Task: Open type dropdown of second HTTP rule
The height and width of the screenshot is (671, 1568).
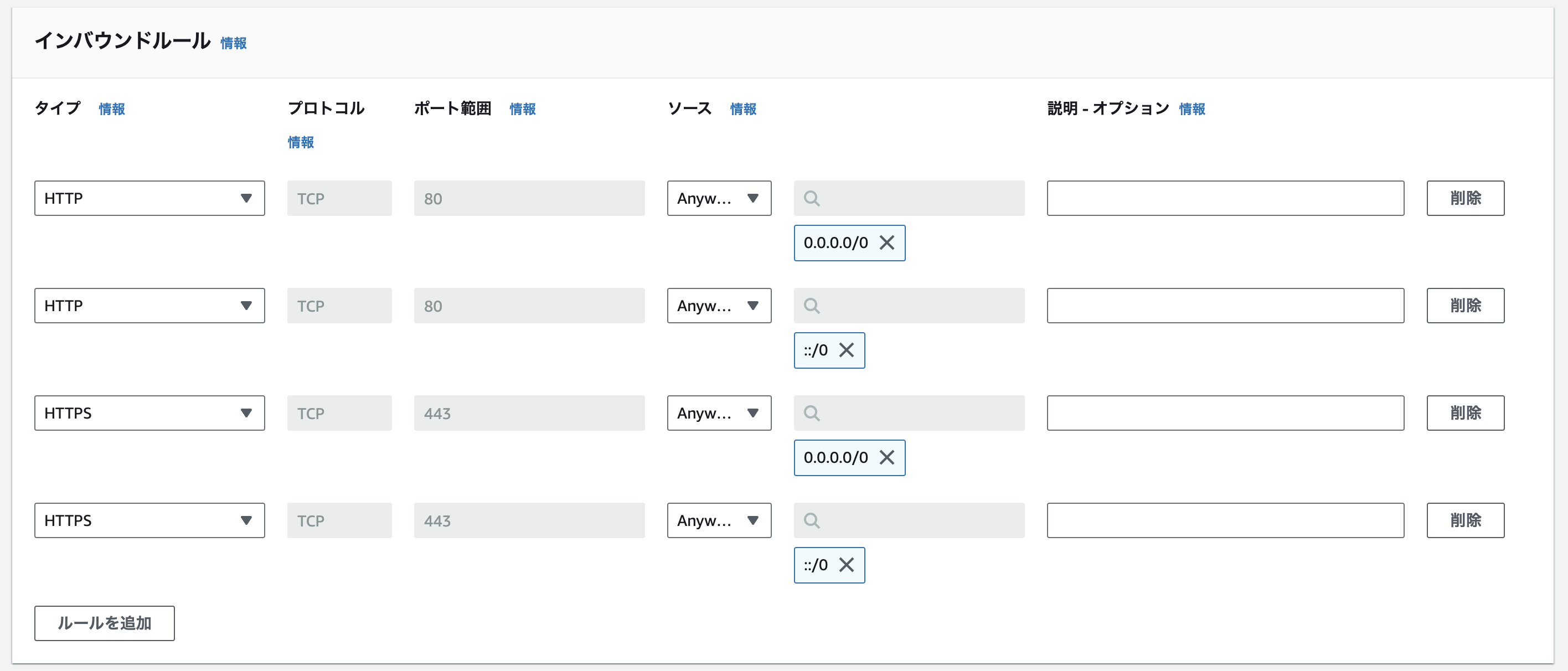Action: 149,306
